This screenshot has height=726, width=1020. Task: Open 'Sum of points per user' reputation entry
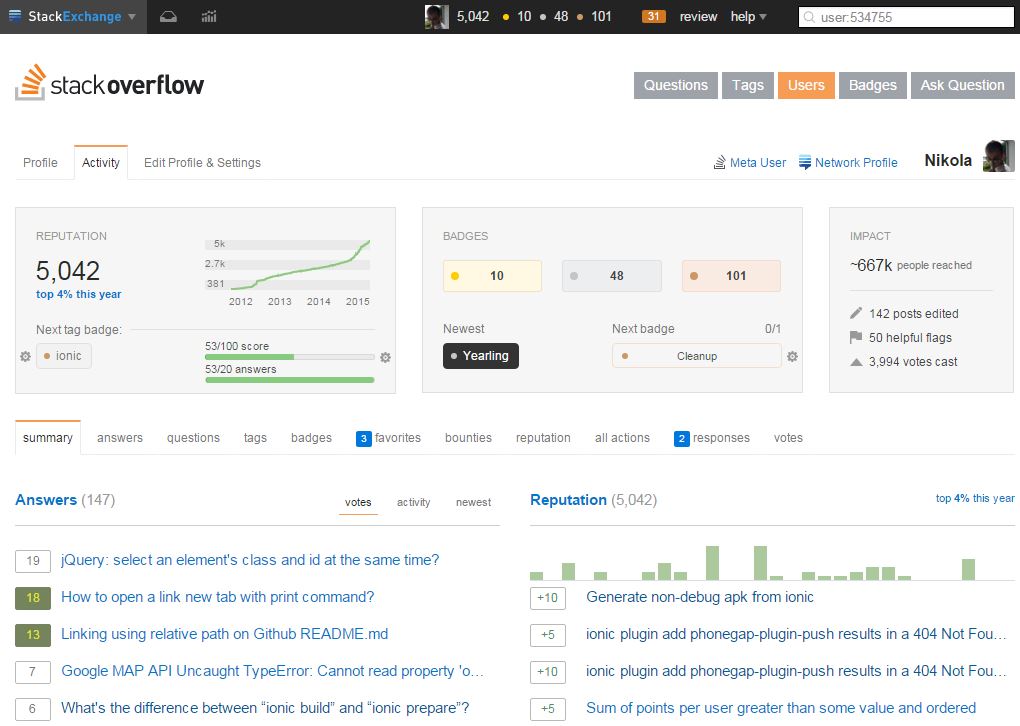click(x=781, y=708)
